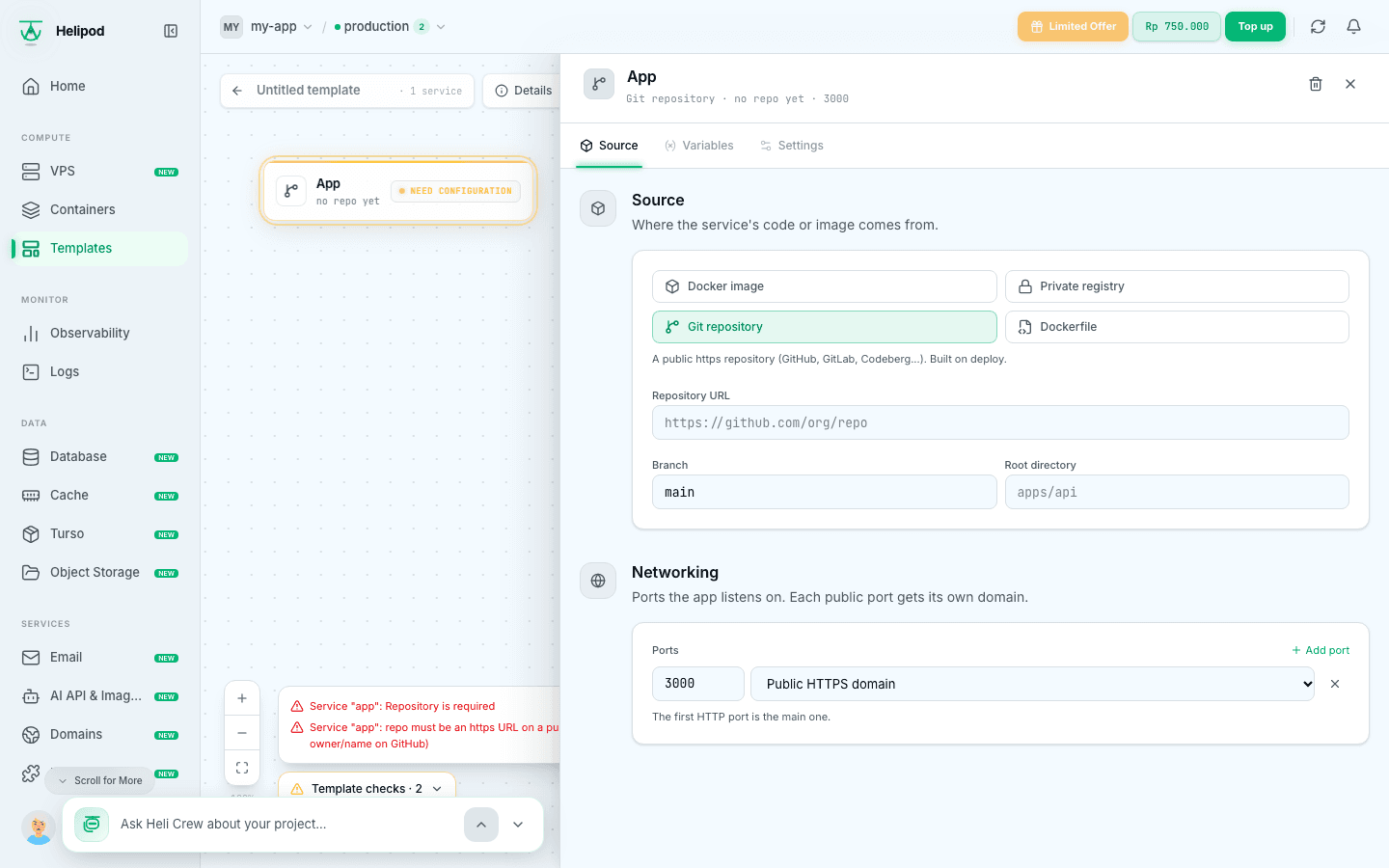Click the Top up button
The image size is (1389, 868).
(1255, 27)
